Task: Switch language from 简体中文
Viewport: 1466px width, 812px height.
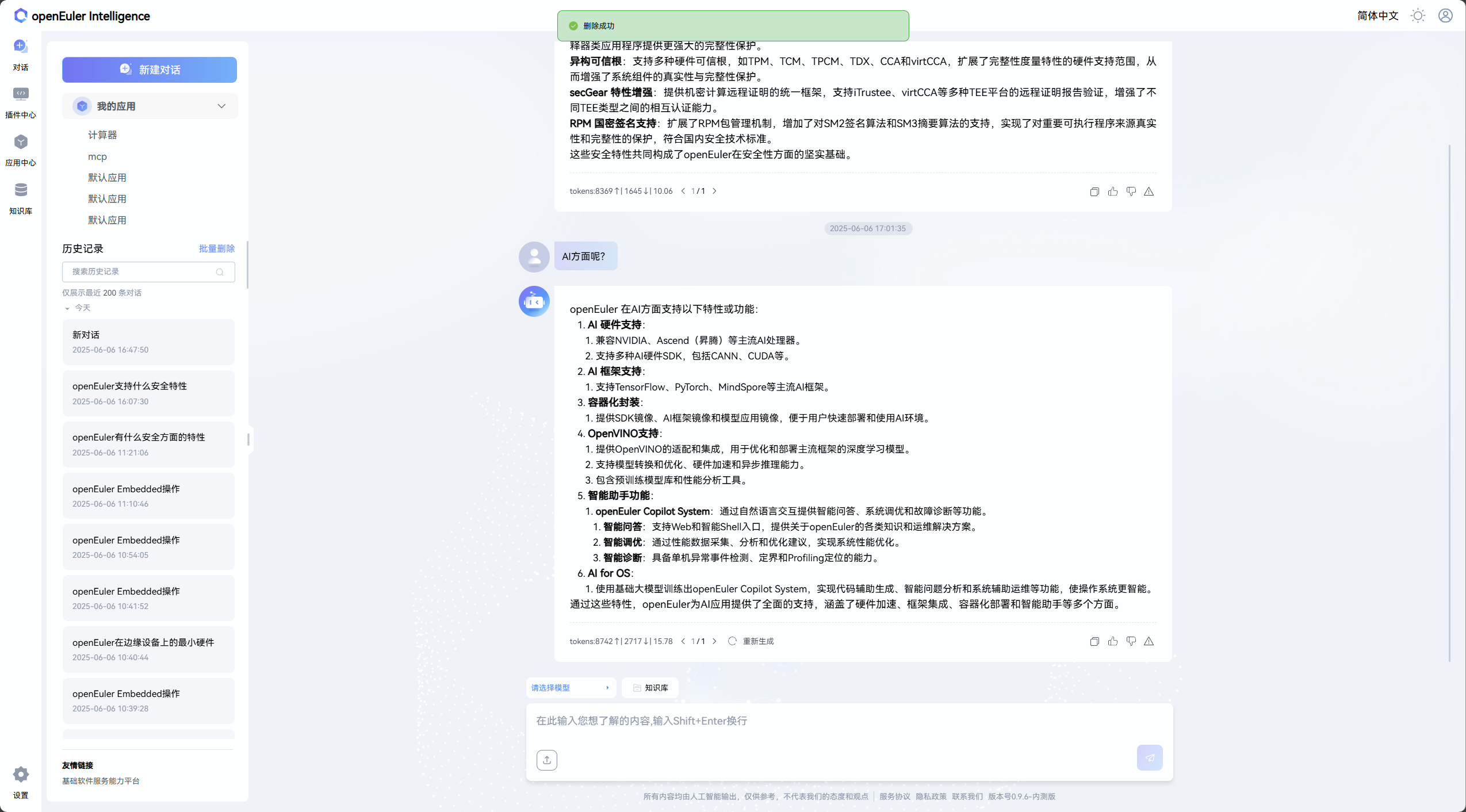Action: pos(1377,16)
